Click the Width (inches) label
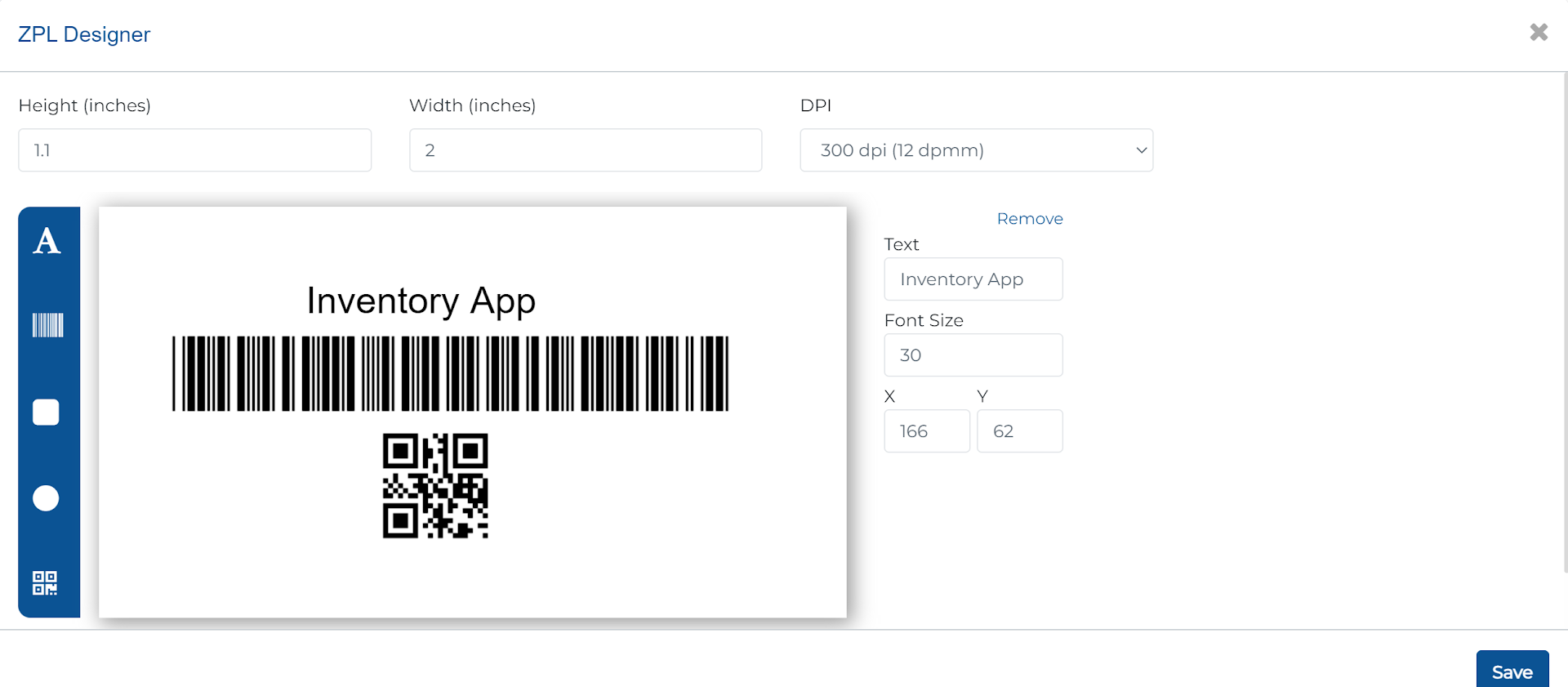The width and height of the screenshot is (1568, 687). coord(473,105)
